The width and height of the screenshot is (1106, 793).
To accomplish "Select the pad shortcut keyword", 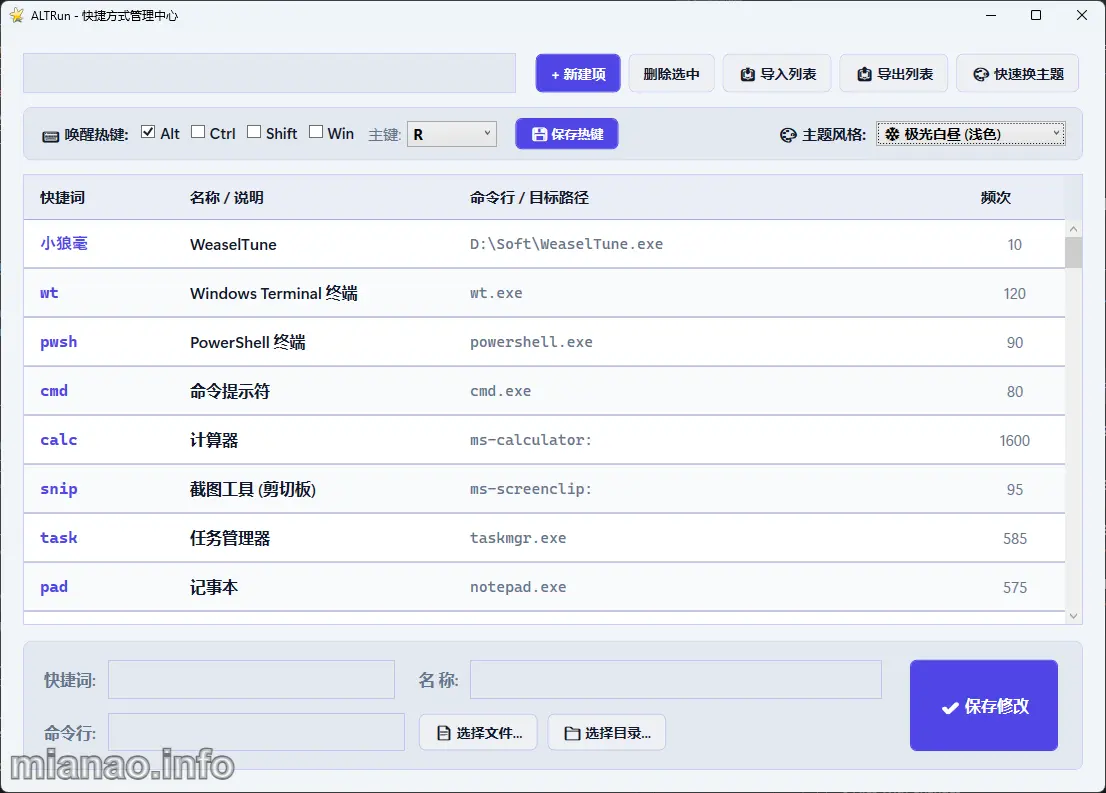I will tap(54, 587).
